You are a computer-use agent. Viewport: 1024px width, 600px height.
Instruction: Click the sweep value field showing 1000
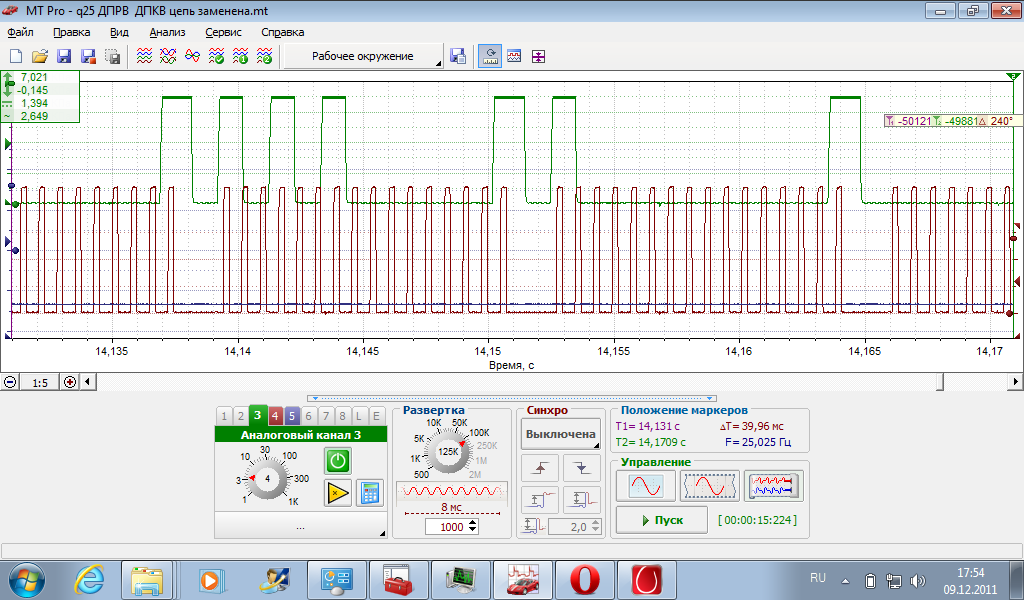pos(452,527)
